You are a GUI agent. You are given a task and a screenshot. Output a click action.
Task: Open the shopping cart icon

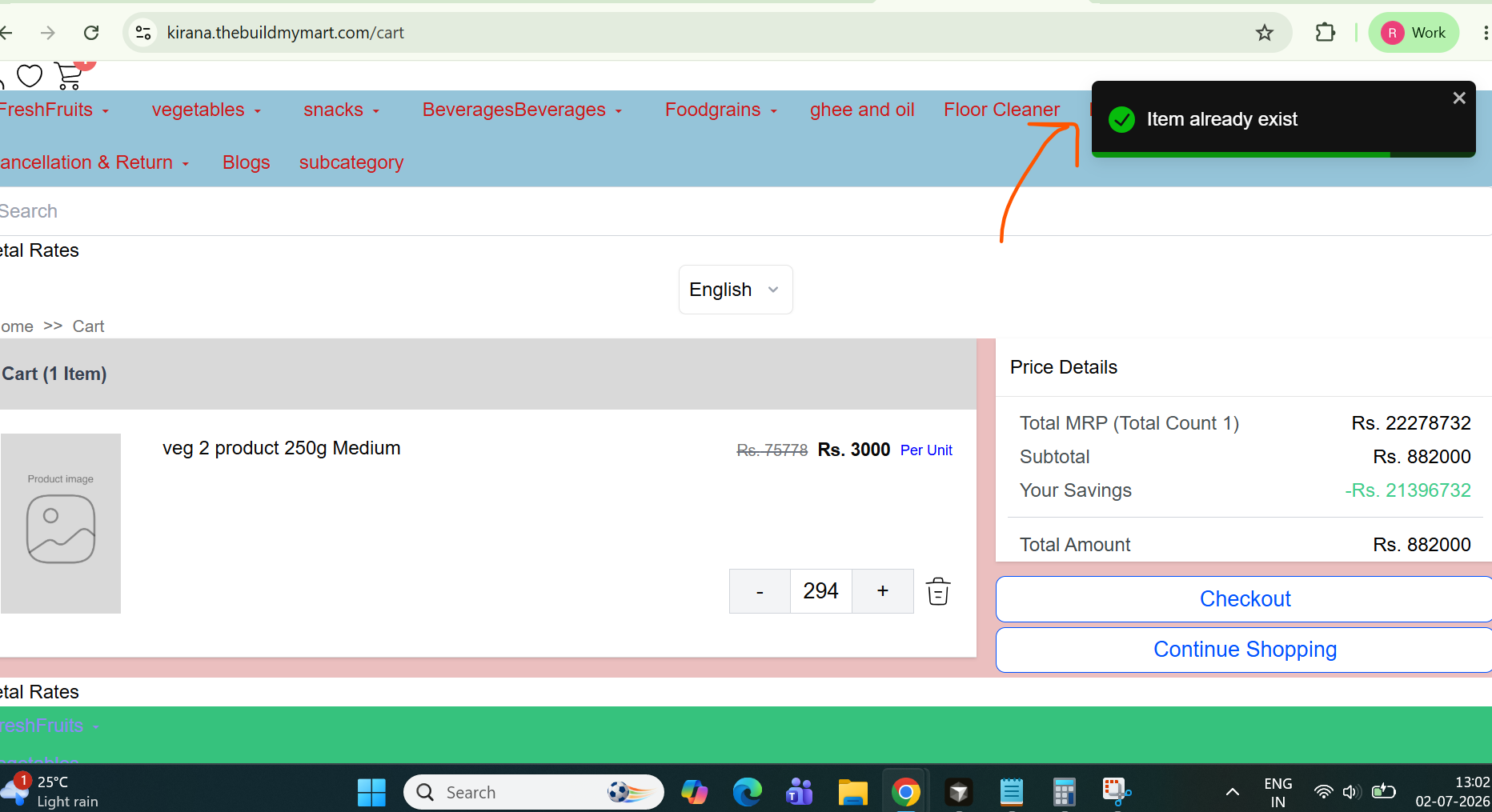[x=69, y=76]
